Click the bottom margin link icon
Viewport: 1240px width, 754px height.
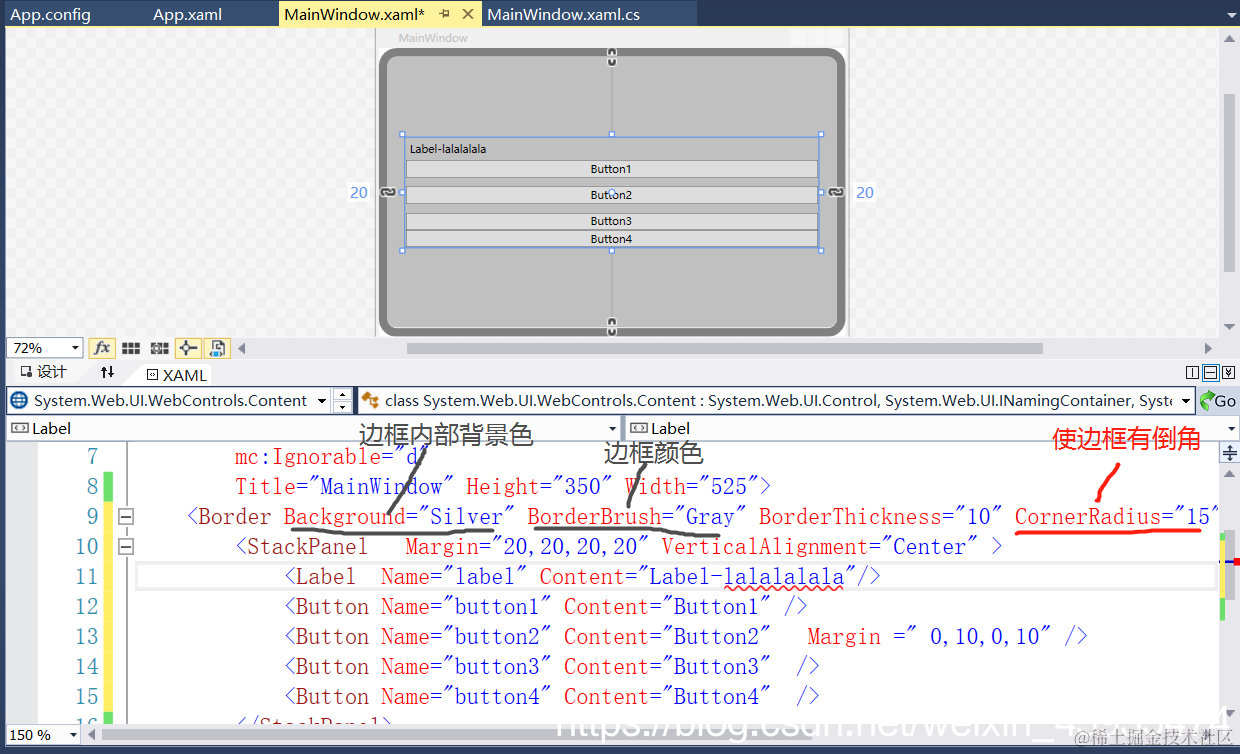coord(612,326)
